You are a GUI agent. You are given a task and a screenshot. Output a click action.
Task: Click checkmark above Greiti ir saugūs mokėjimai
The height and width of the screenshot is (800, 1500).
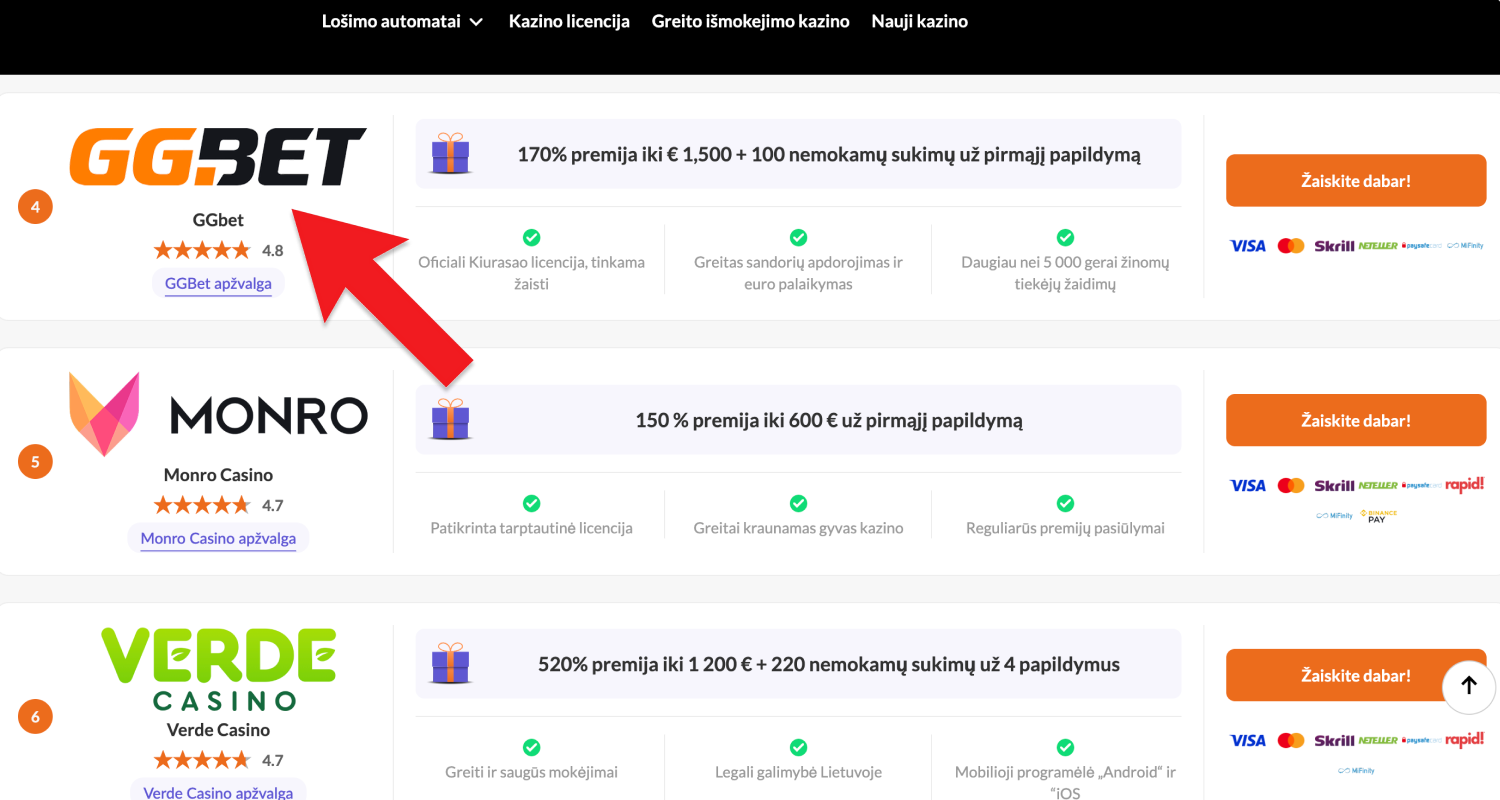pyautogui.click(x=532, y=747)
